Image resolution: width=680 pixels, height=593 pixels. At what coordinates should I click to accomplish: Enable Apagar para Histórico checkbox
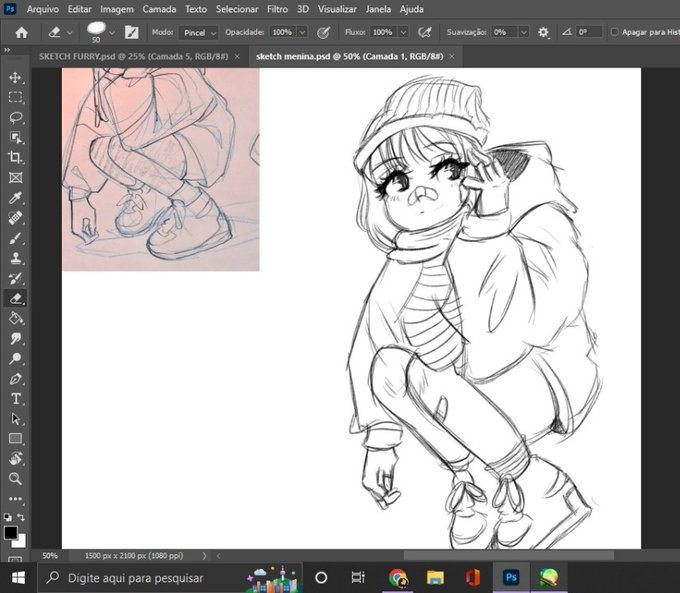[615, 32]
